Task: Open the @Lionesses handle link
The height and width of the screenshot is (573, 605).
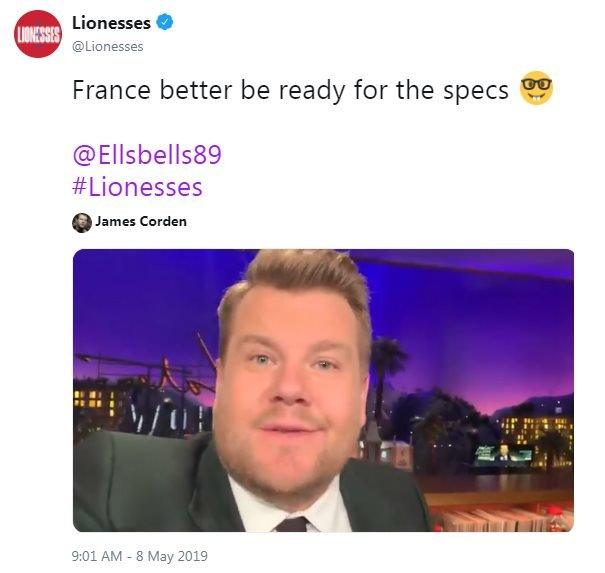Action: click(x=108, y=46)
